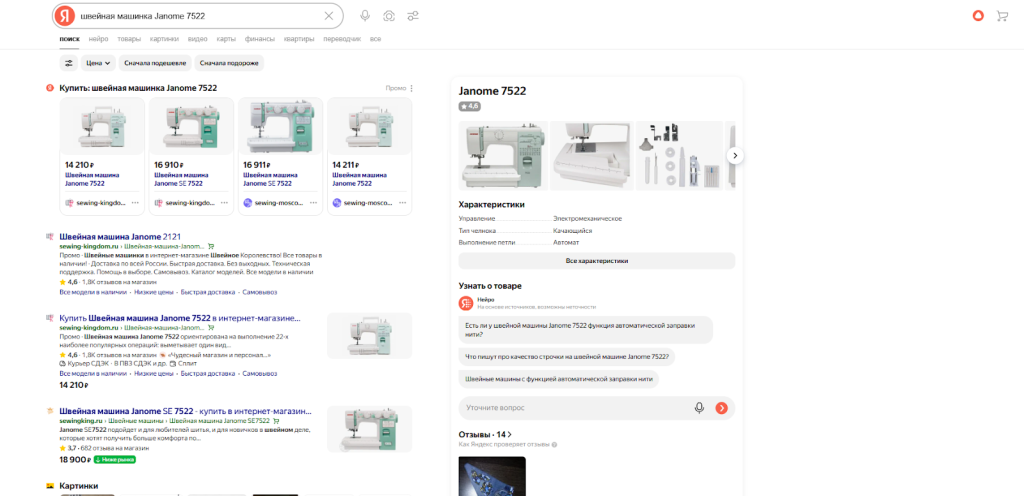The image size is (1024, 496).
Task: Switch to the нейро tab
Action: [99, 39]
